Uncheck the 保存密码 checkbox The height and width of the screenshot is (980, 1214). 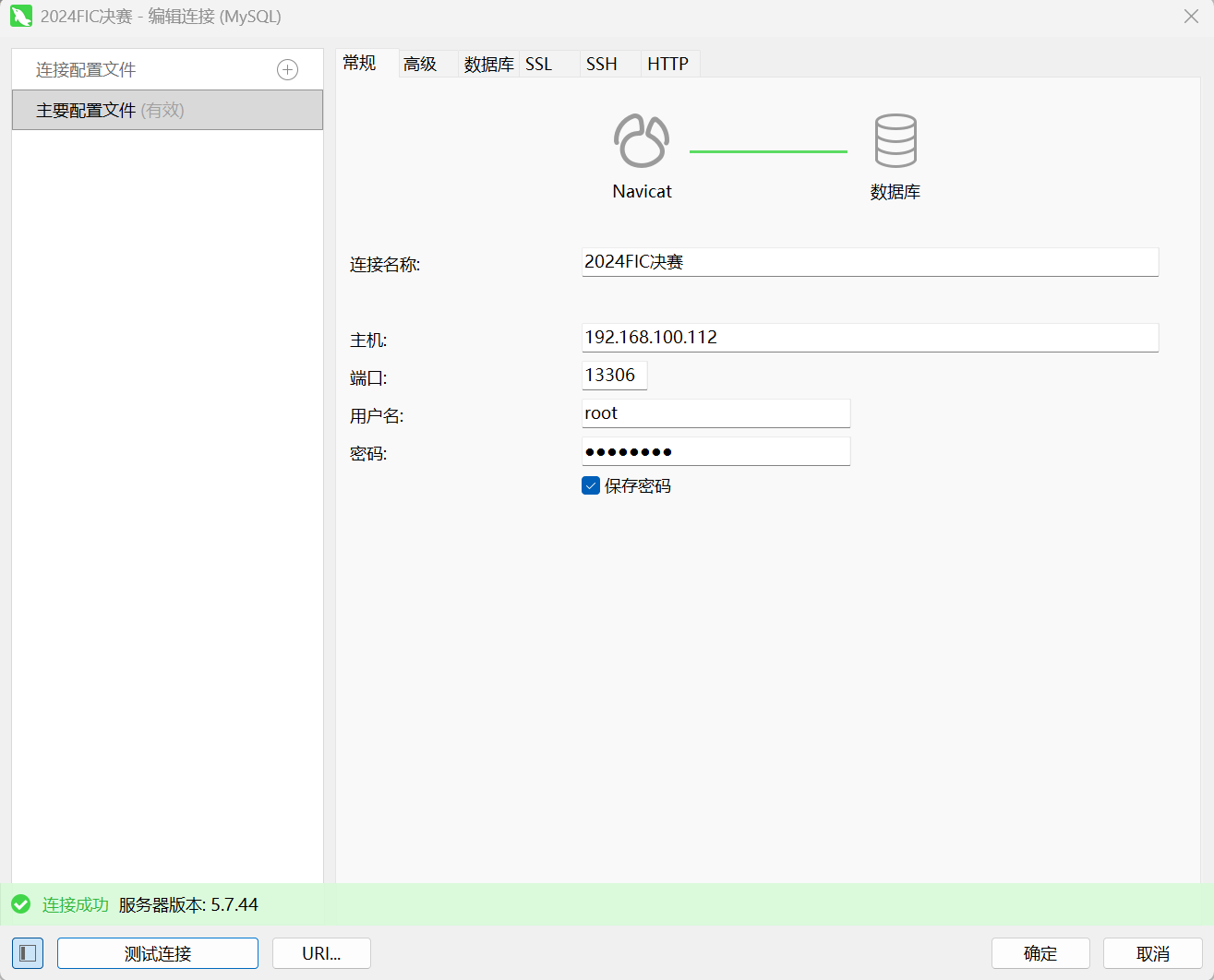[591, 485]
